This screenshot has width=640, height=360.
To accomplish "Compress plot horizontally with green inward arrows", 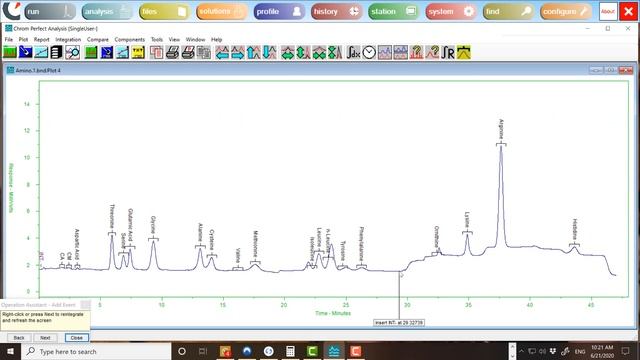I will pyautogui.click(x=319, y=53).
